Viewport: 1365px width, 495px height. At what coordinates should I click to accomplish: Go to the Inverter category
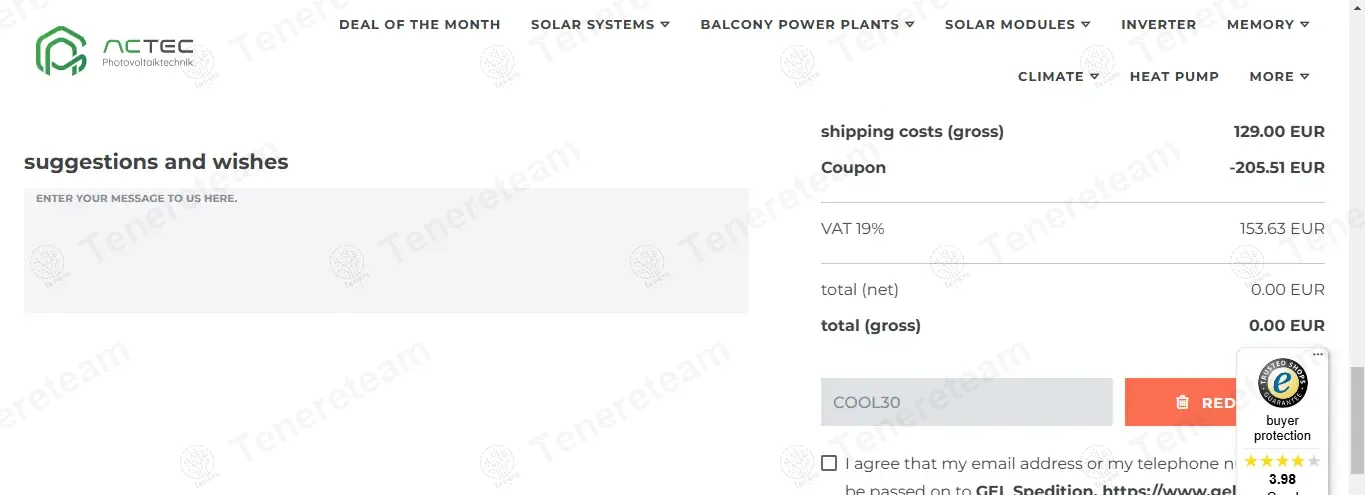click(1158, 24)
